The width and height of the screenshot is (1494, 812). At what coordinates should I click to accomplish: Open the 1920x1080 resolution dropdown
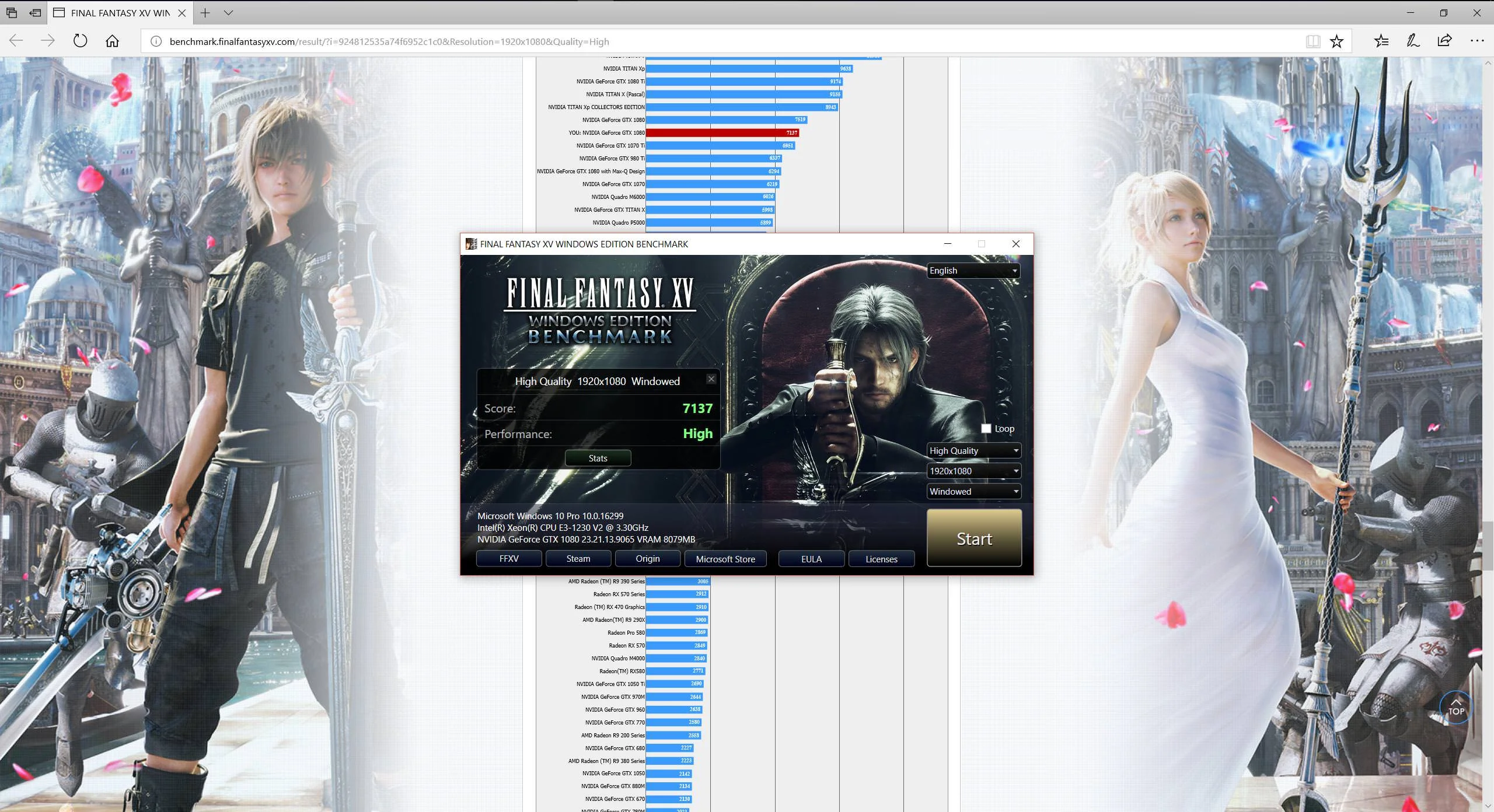(973, 471)
